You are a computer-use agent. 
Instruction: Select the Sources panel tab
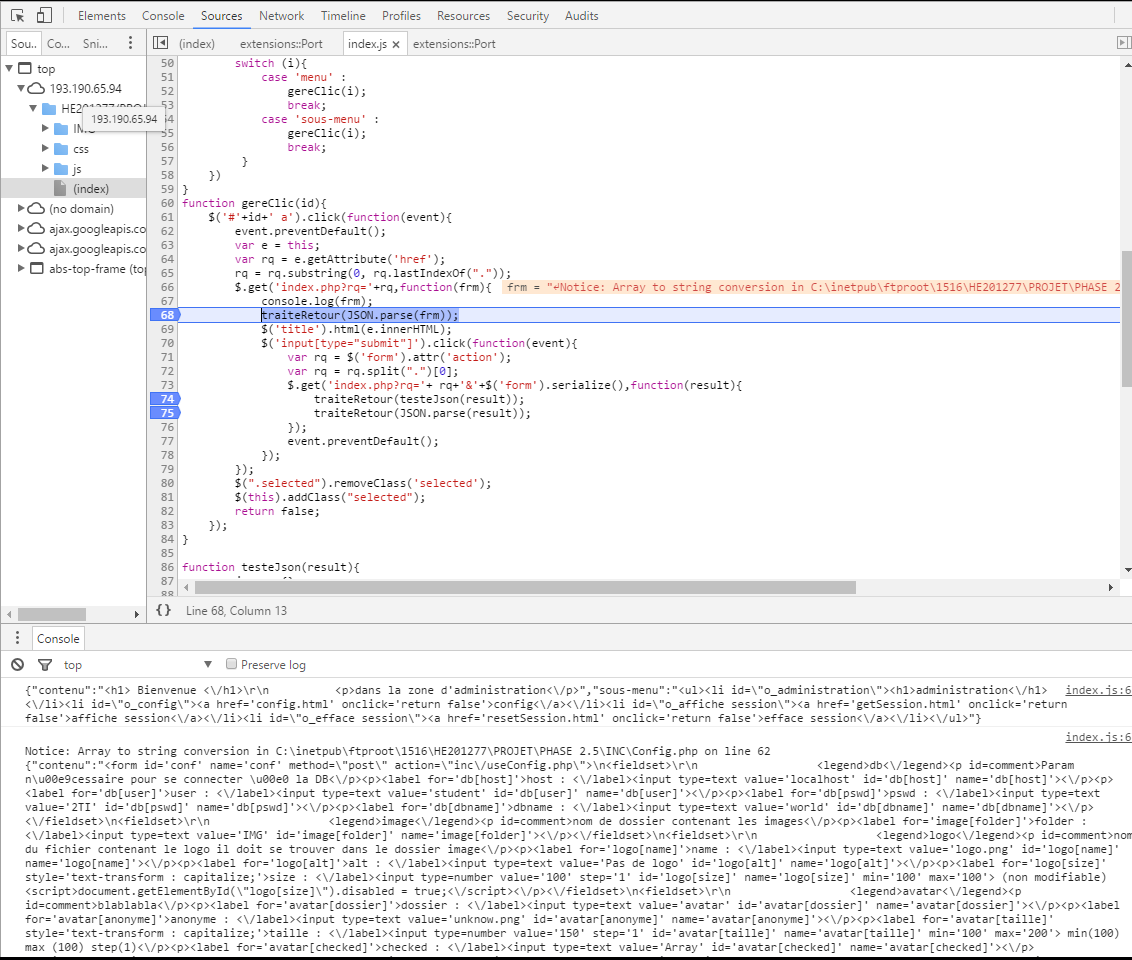coord(222,15)
